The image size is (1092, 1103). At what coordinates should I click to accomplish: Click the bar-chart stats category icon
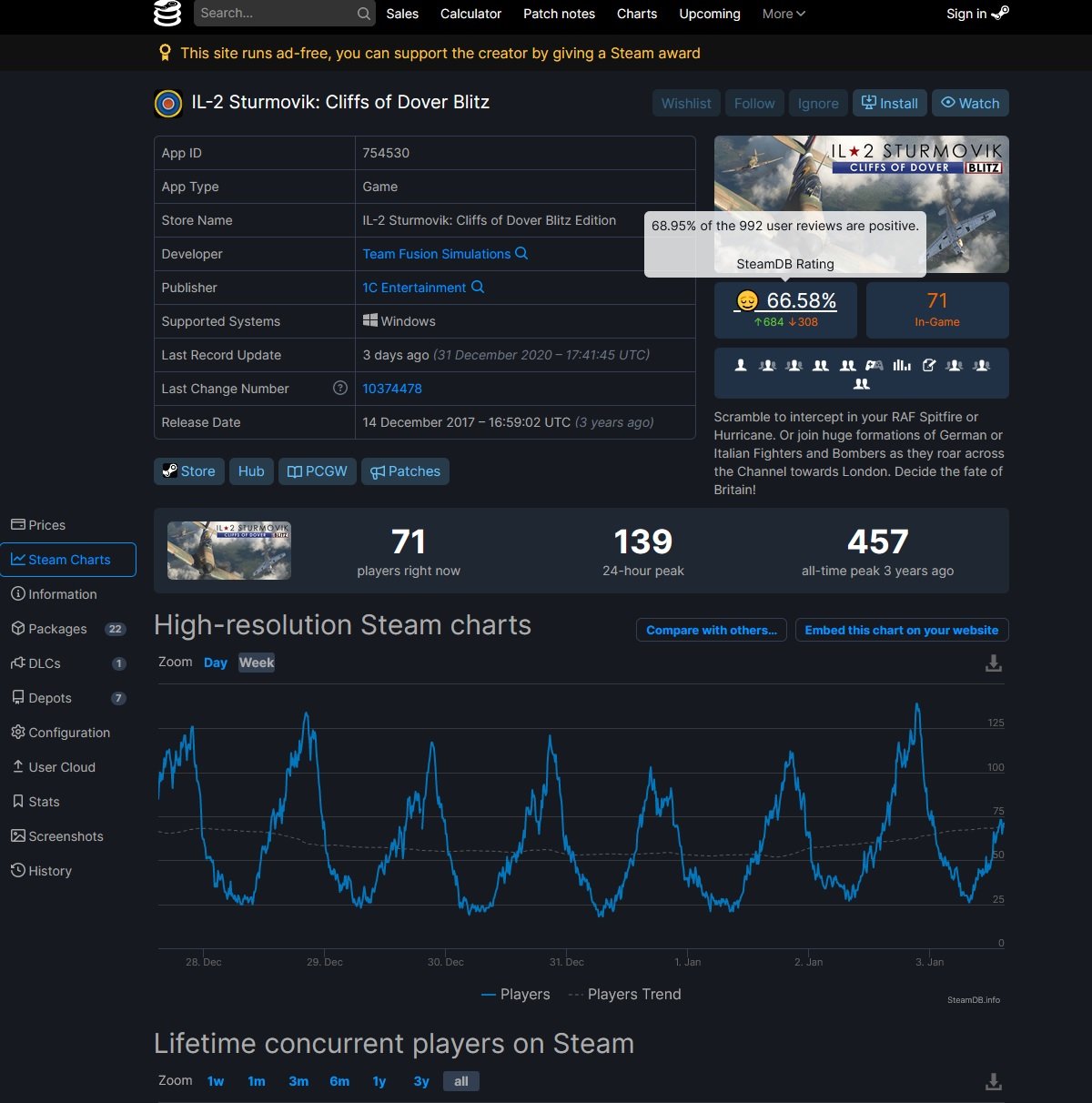click(902, 365)
